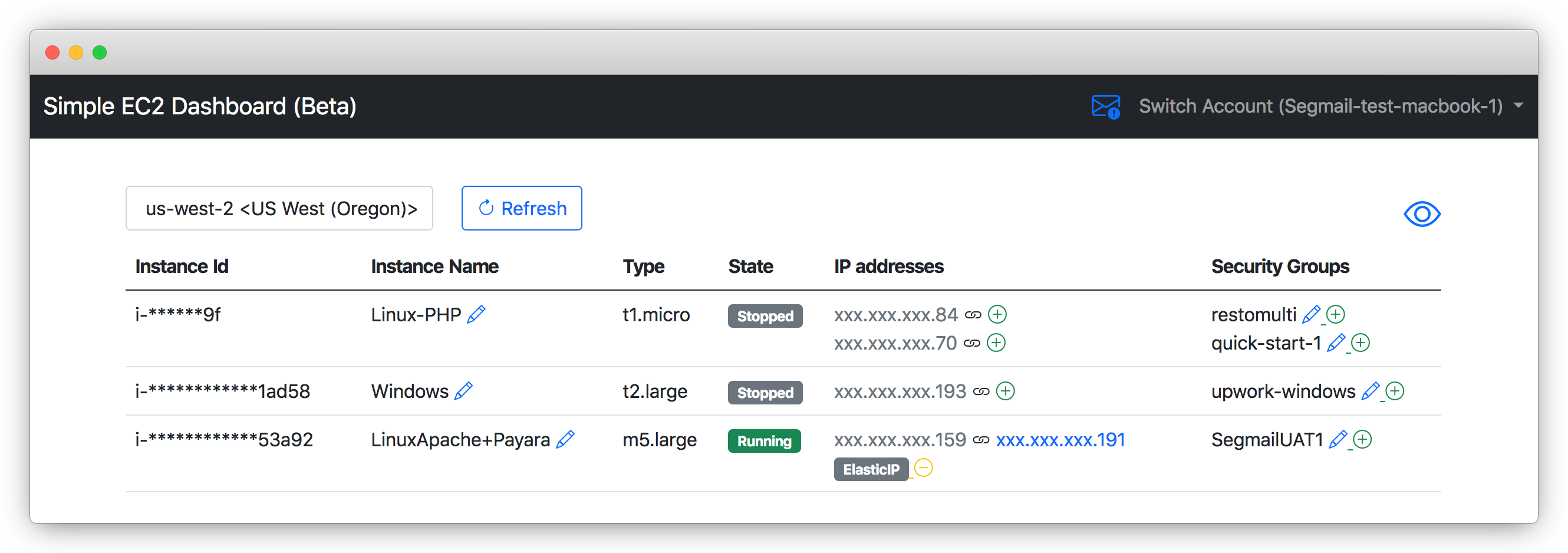Screen dimensions: 1568x553
Task: Click the t1.micro type cell
Action: (x=655, y=314)
